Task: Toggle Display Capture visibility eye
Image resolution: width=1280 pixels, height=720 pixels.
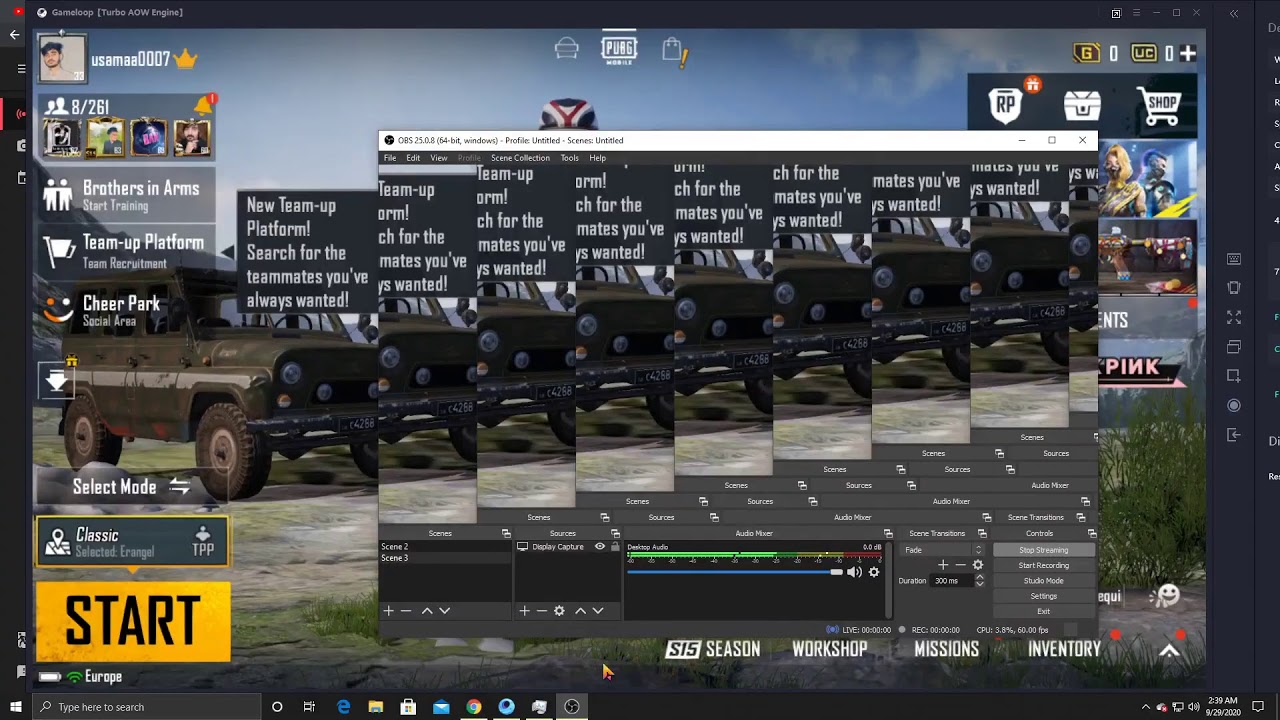Action: [x=600, y=547]
